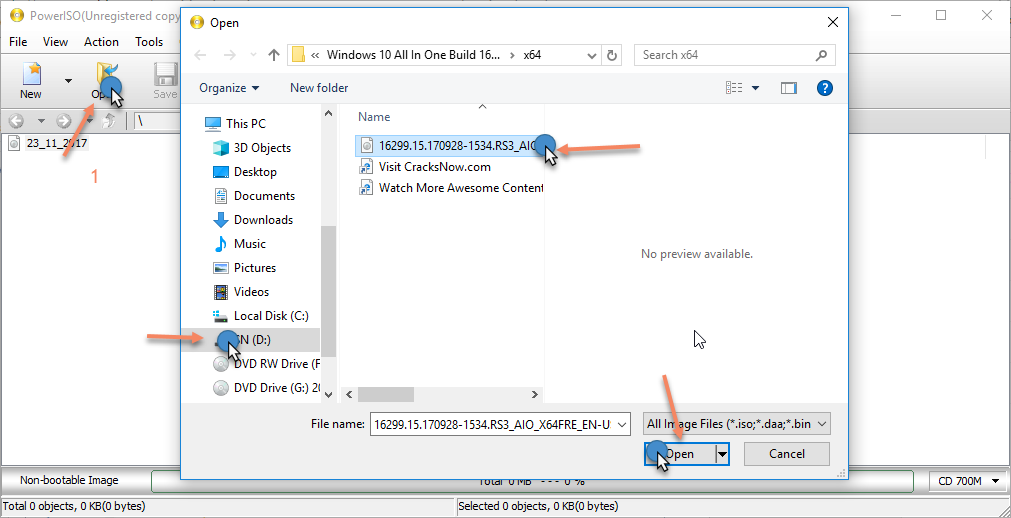Open the New button dropdown arrow
The image size is (1011, 518).
[68, 81]
